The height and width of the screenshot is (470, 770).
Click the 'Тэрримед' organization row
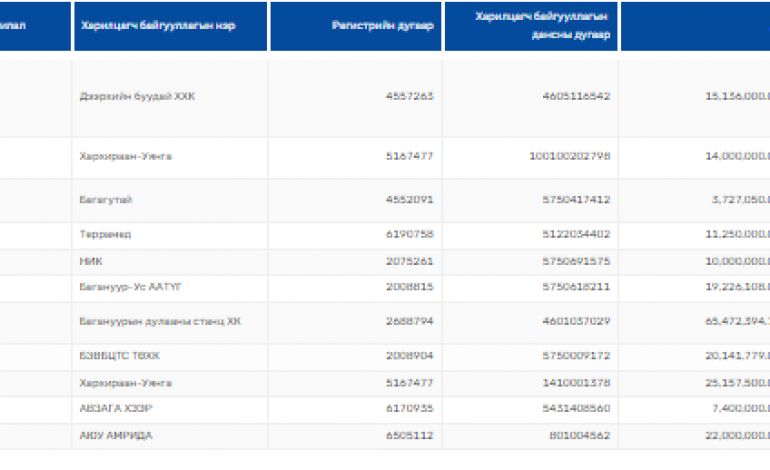(105, 235)
